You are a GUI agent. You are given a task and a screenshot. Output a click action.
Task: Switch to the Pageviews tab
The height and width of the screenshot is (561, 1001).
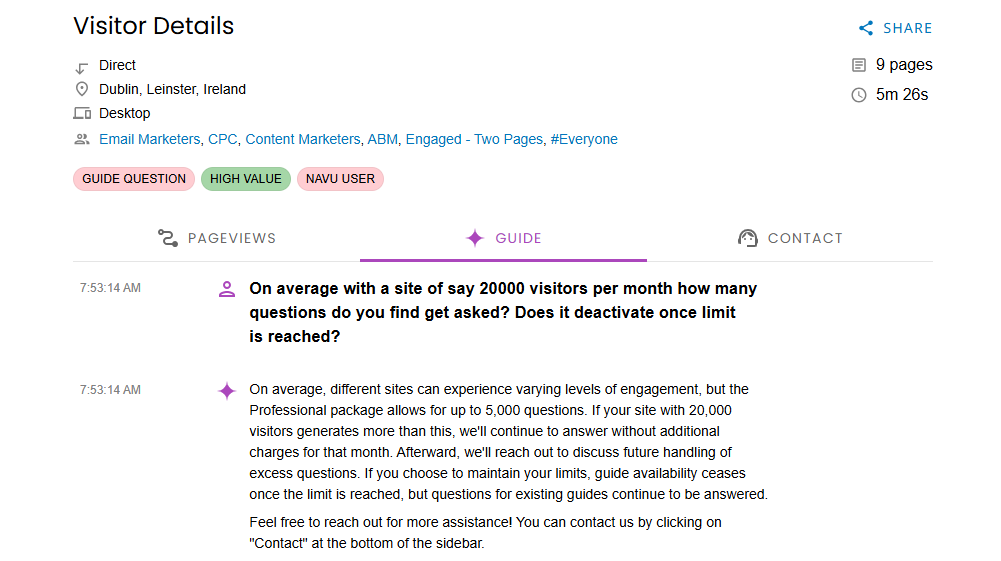pos(217,238)
